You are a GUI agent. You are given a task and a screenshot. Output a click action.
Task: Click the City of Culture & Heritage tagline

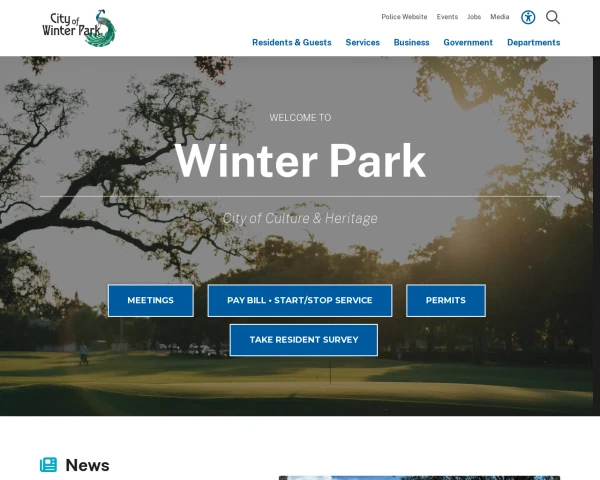pos(300,218)
